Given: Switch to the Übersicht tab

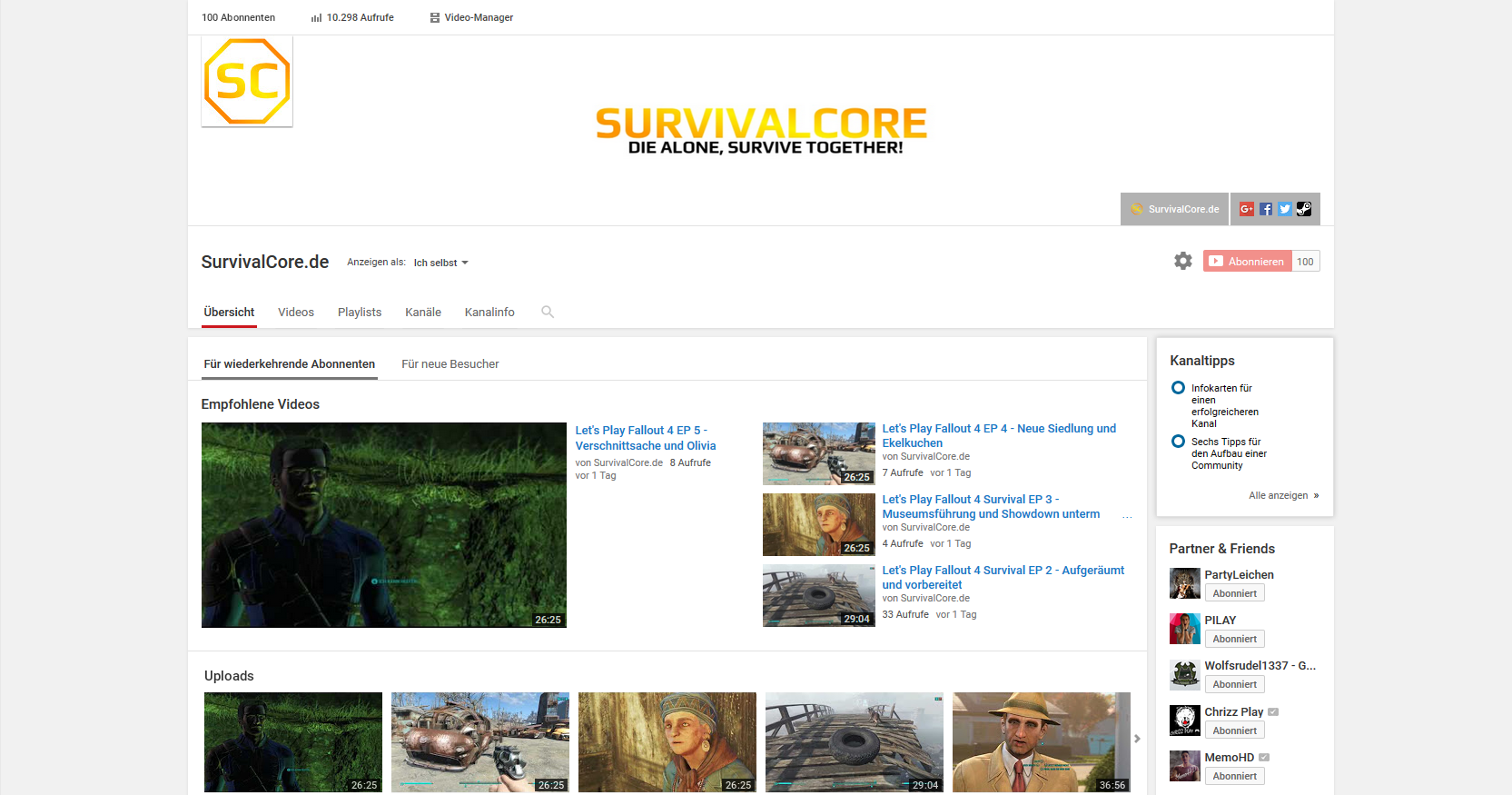Looking at the screenshot, I should pyautogui.click(x=229, y=312).
